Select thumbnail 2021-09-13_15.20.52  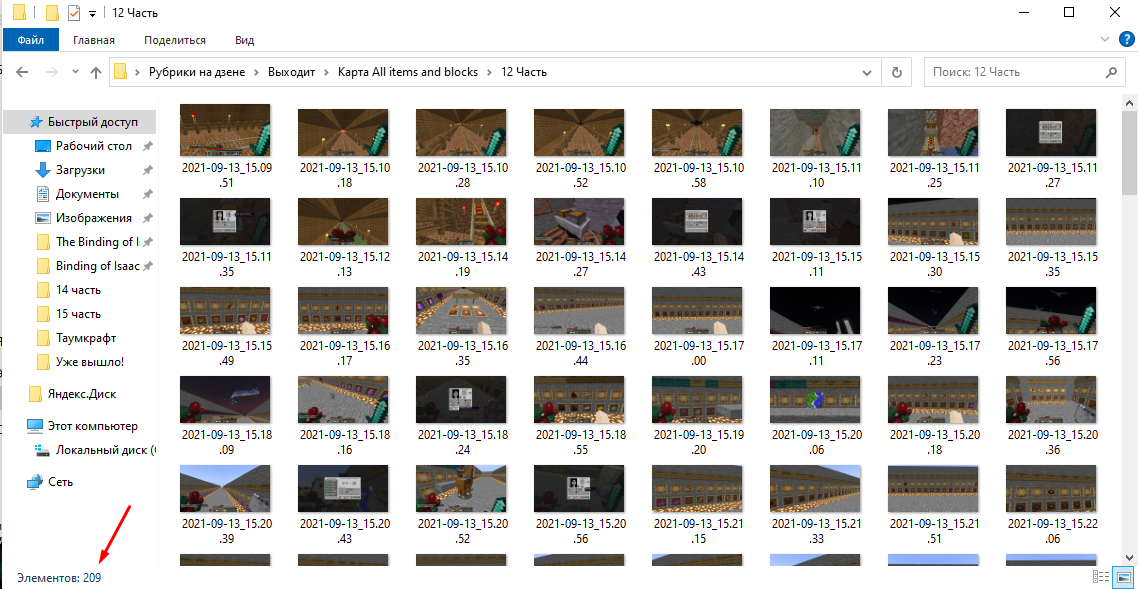tap(461, 489)
